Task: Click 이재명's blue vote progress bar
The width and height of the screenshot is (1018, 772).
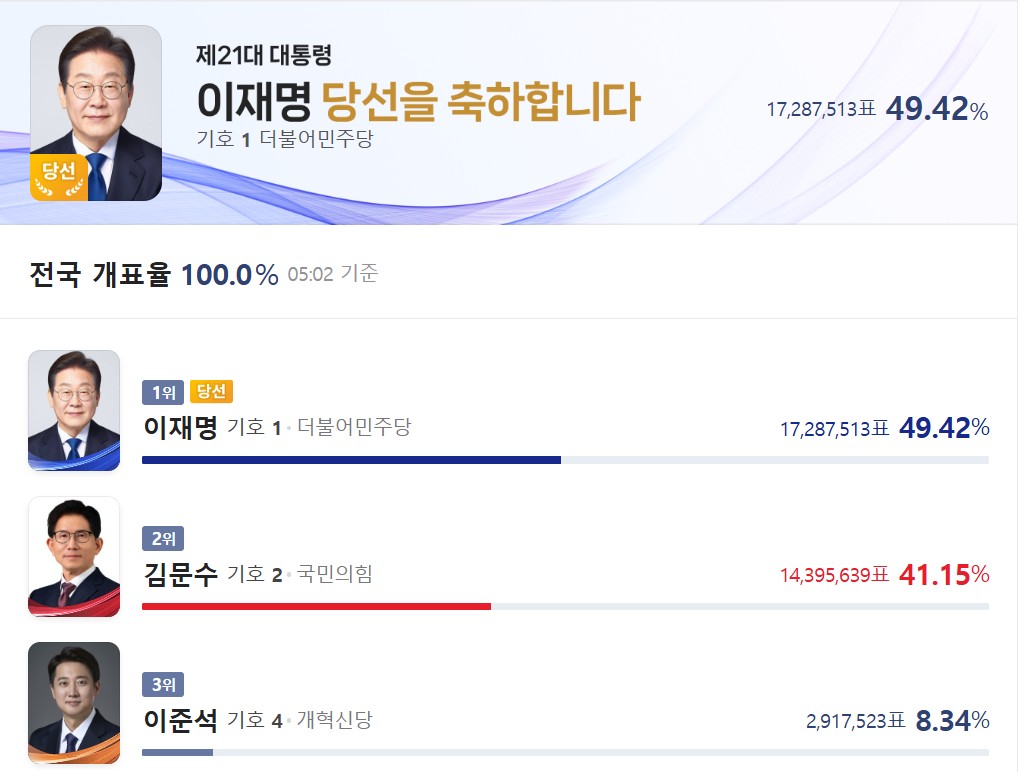Action: point(350,461)
